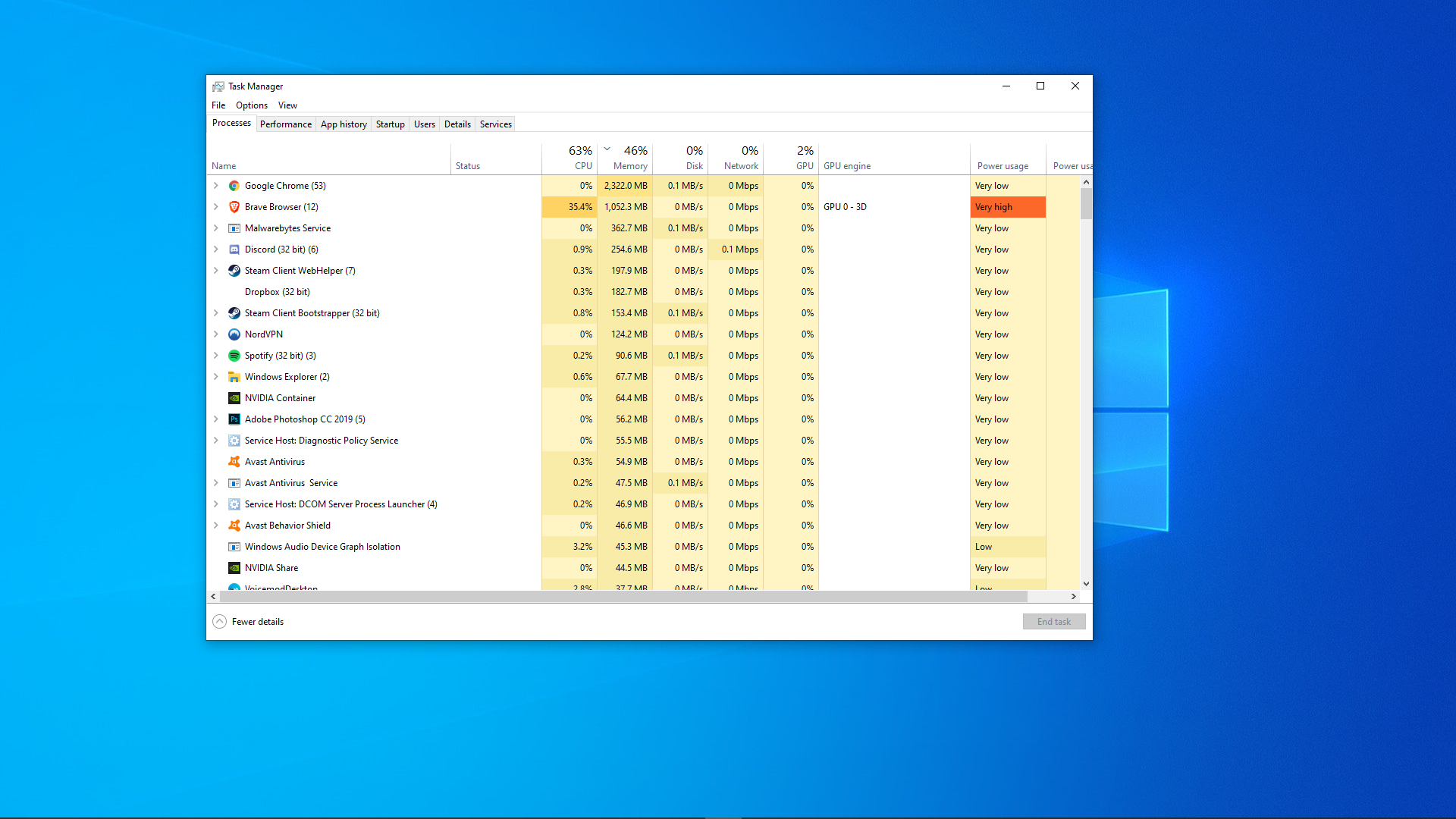Expand the Steam Client WebHelper group
This screenshot has width=1456, height=819.
[x=216, y=271]
